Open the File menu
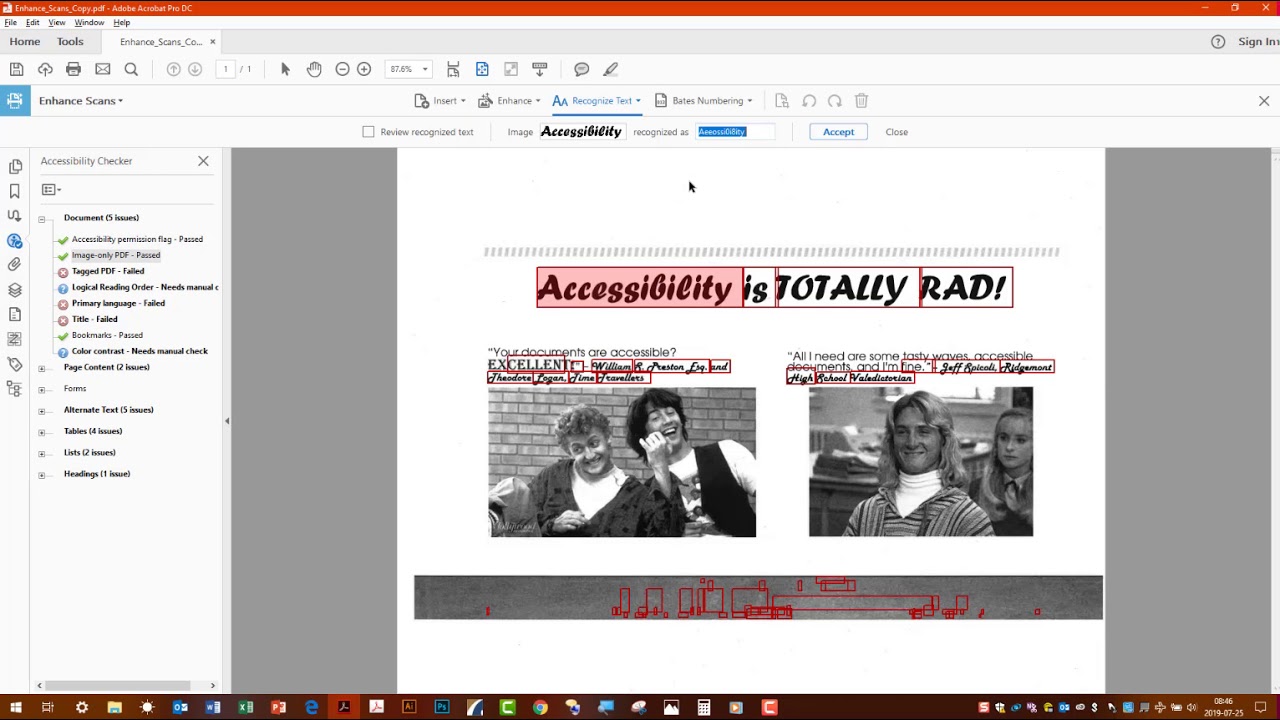This screenshot has width=1280, height=720. click(x=10, y=22)
